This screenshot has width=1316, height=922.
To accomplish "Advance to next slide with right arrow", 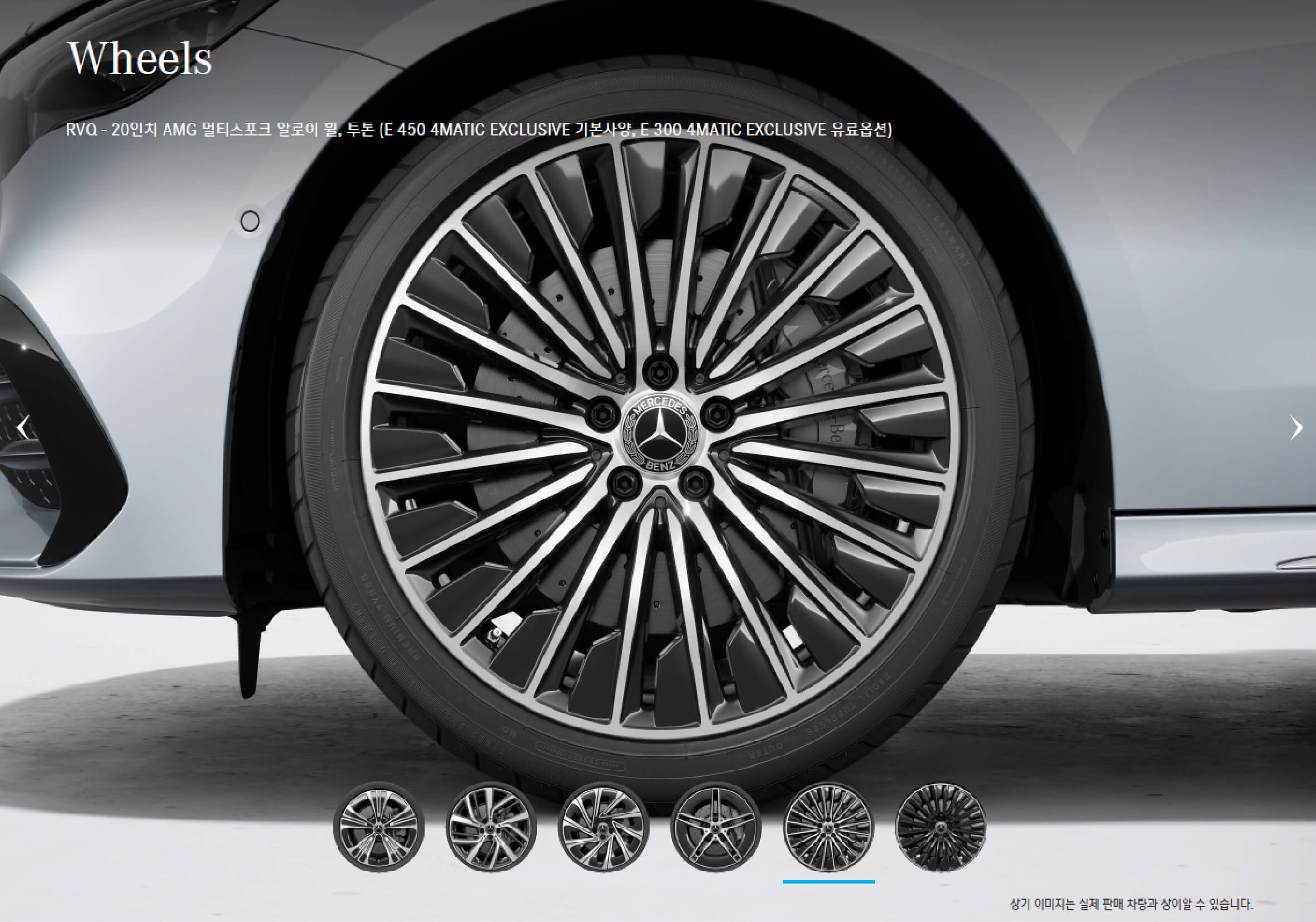I will point(1295,427).
